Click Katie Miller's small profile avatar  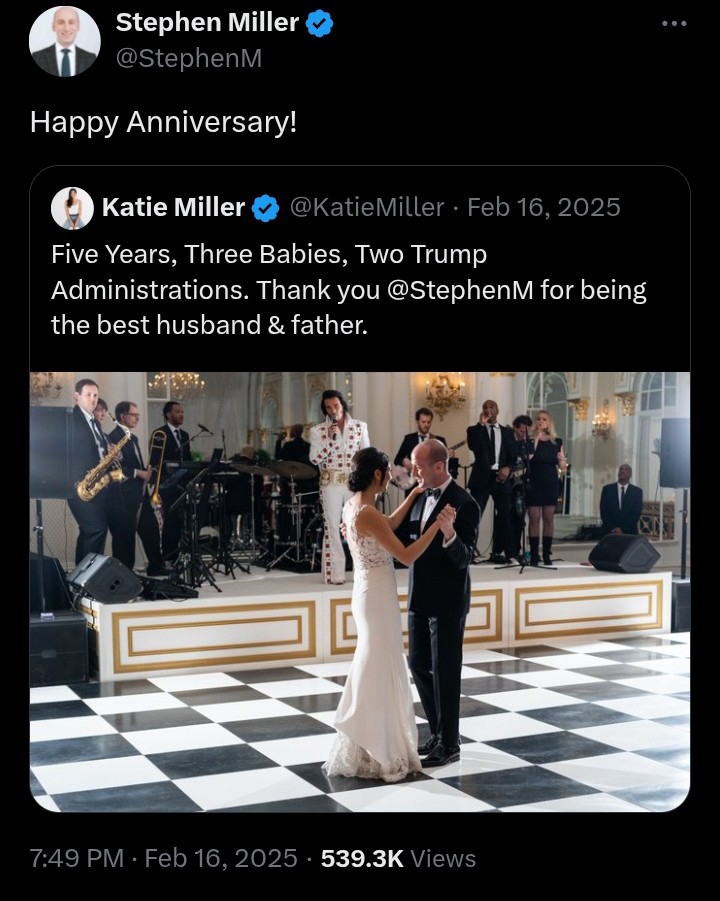tap(72, 208)
